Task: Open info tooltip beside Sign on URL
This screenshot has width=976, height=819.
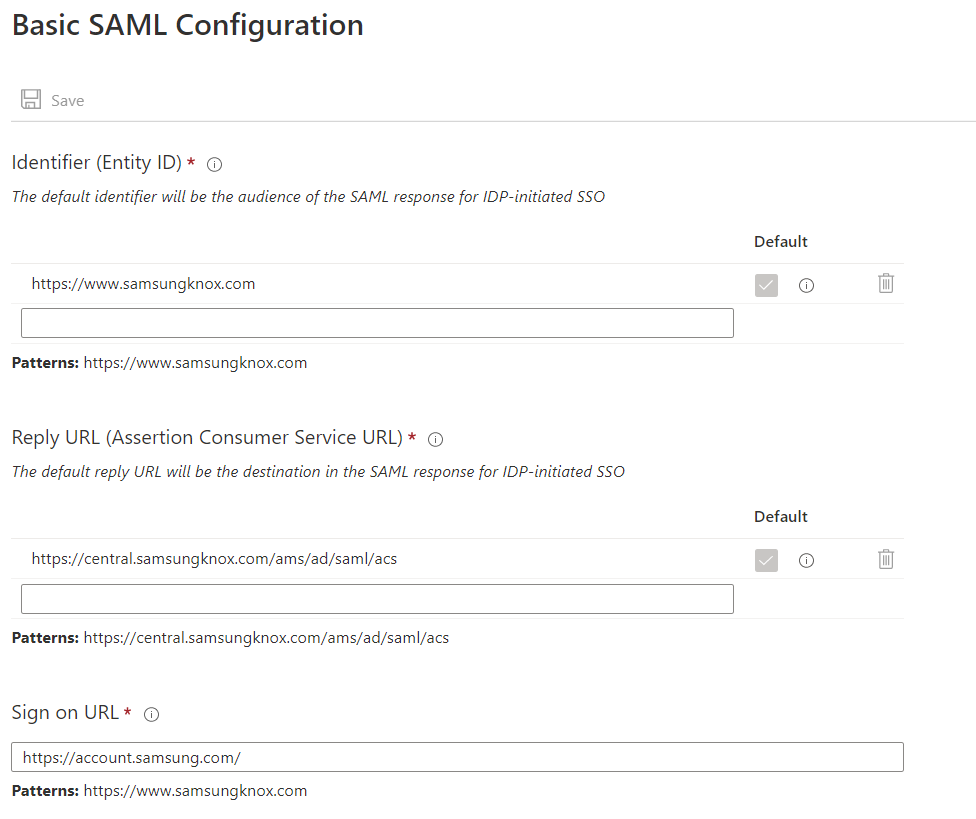Action: point(151,713)
